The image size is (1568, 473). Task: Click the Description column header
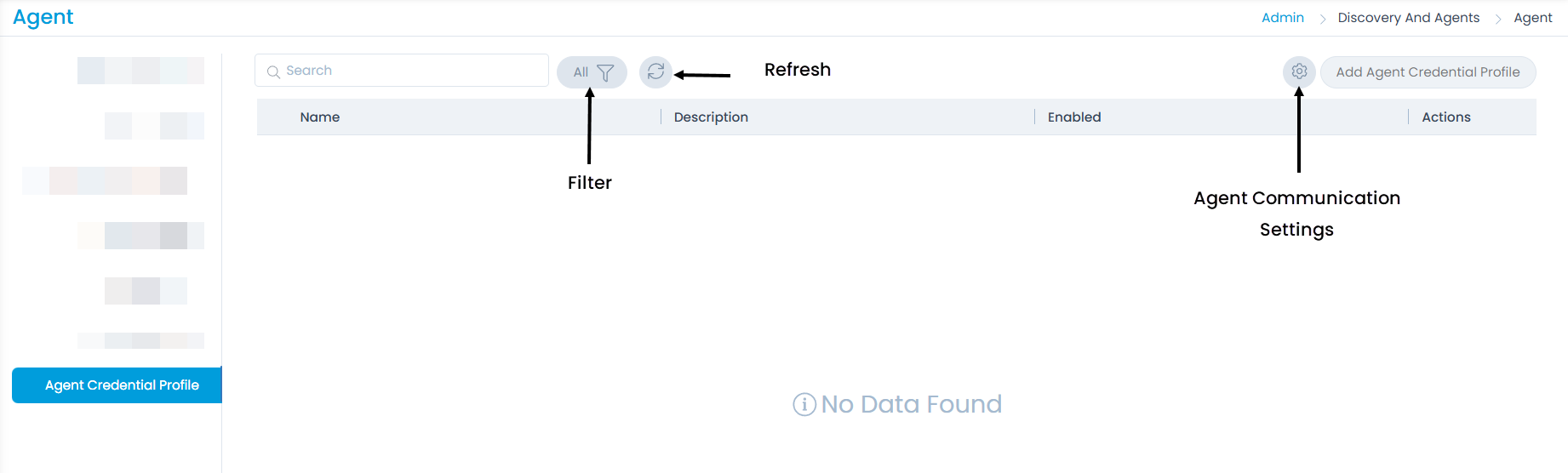tap(711, 117)
